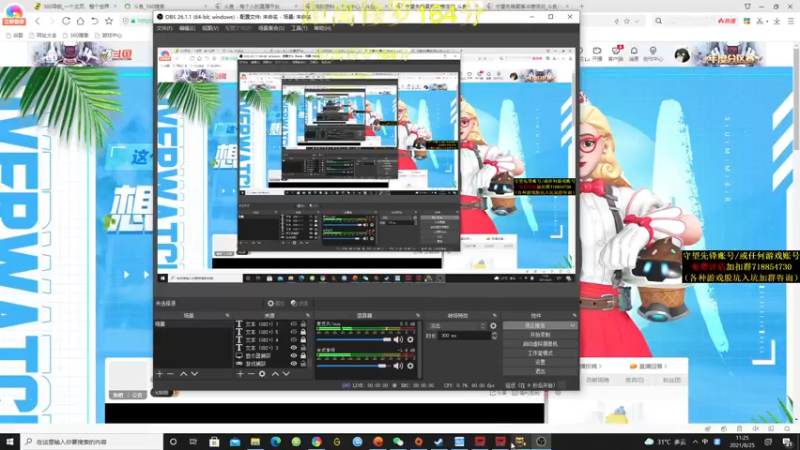Move scene down with the Scenes panel down arrow
The width and height of the screenshot is (800, 450).
194,374
